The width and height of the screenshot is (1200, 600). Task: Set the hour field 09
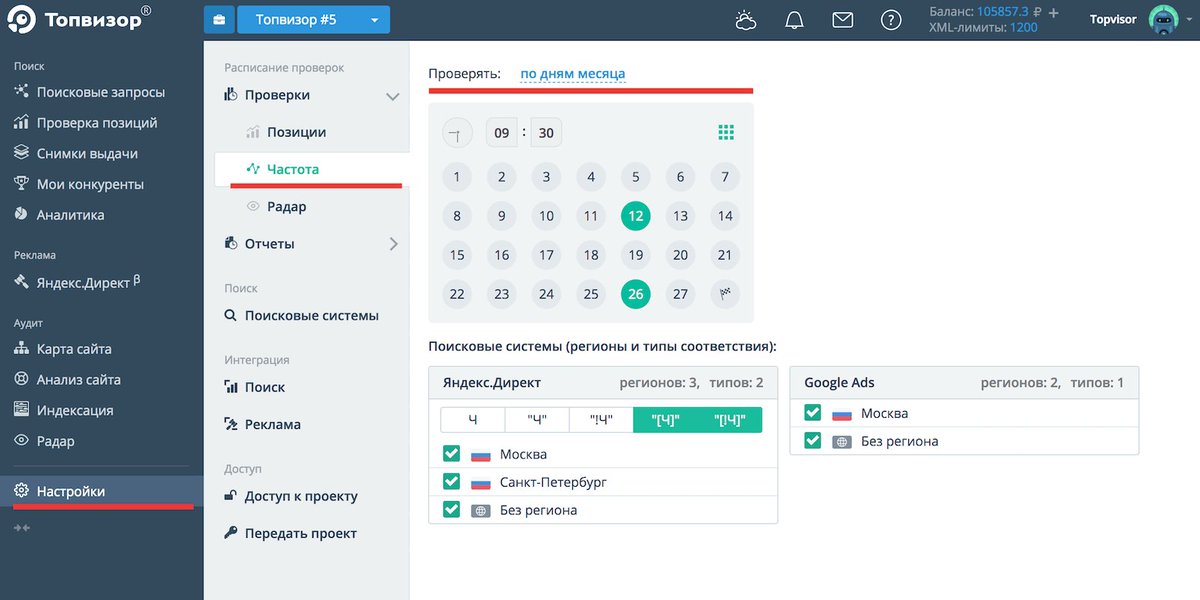pyautogui.click(x=501, y=132)
